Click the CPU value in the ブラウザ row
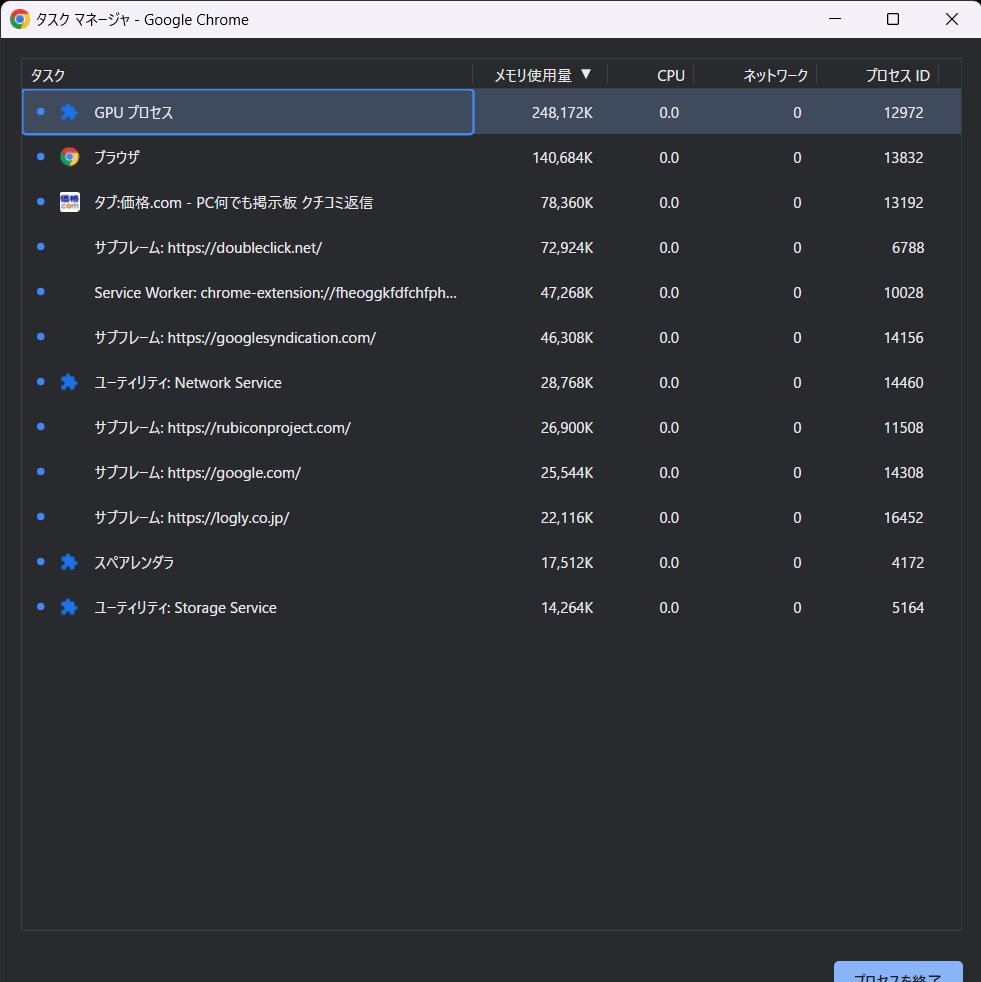Viewport: 981px width, 982px height. (x=668, y=158)
